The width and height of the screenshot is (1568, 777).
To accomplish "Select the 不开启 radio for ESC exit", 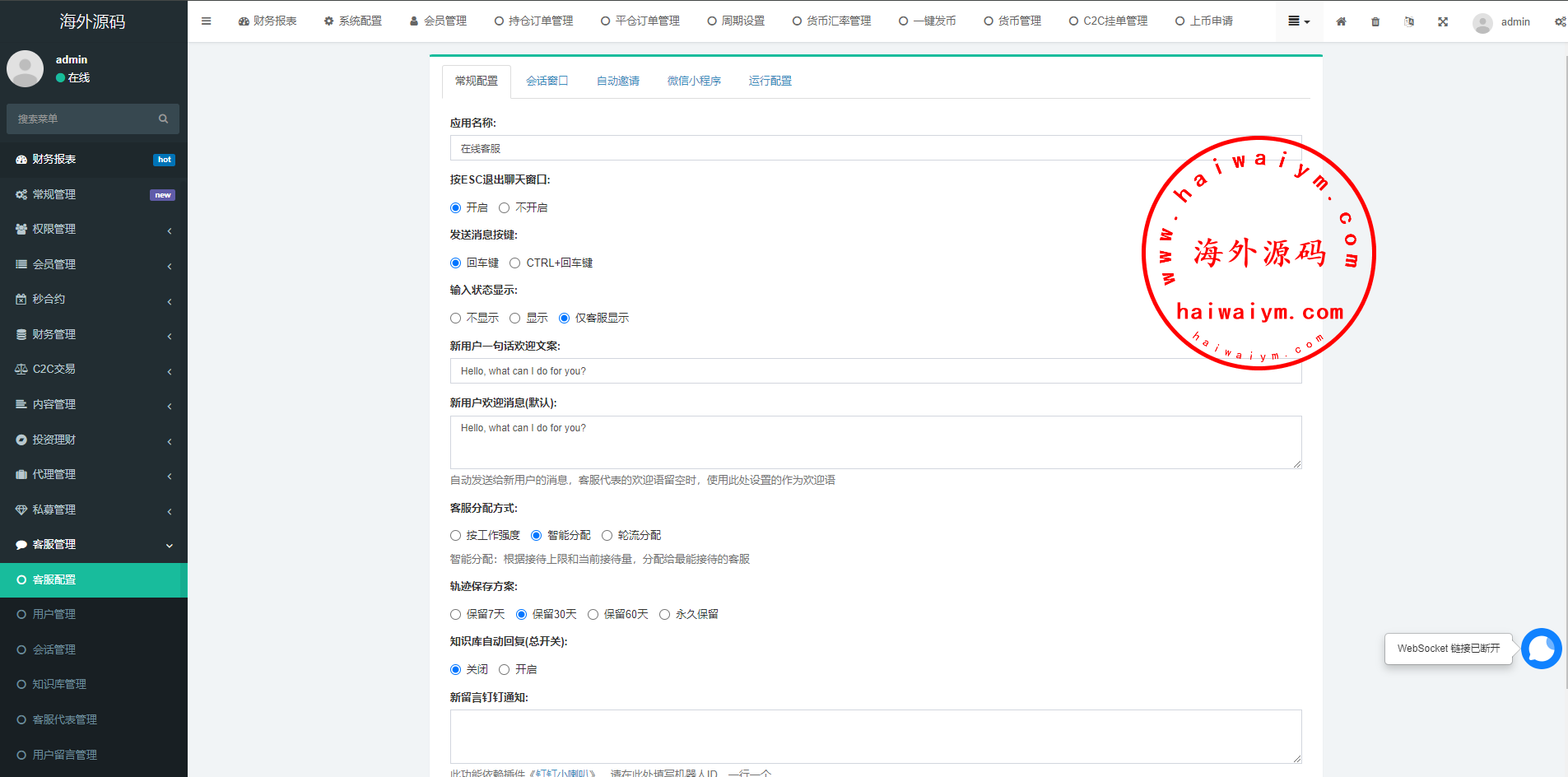I will pos(505,207).
